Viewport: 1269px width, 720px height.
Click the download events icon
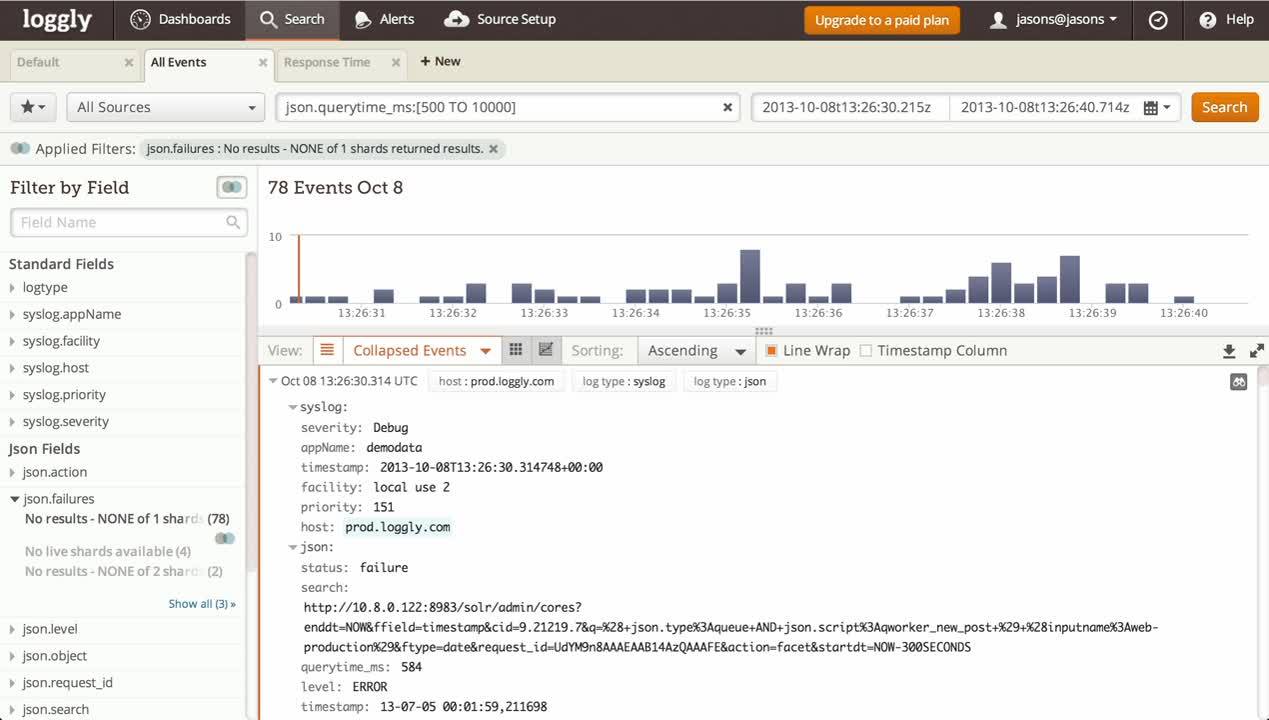tap(1229, 351)
